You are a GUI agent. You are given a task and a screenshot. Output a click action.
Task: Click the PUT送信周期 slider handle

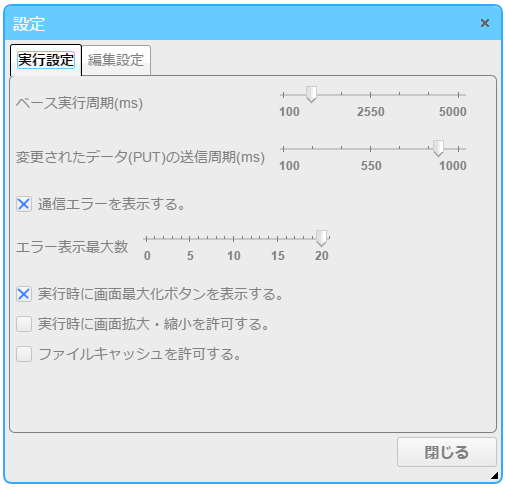[438, 148]
